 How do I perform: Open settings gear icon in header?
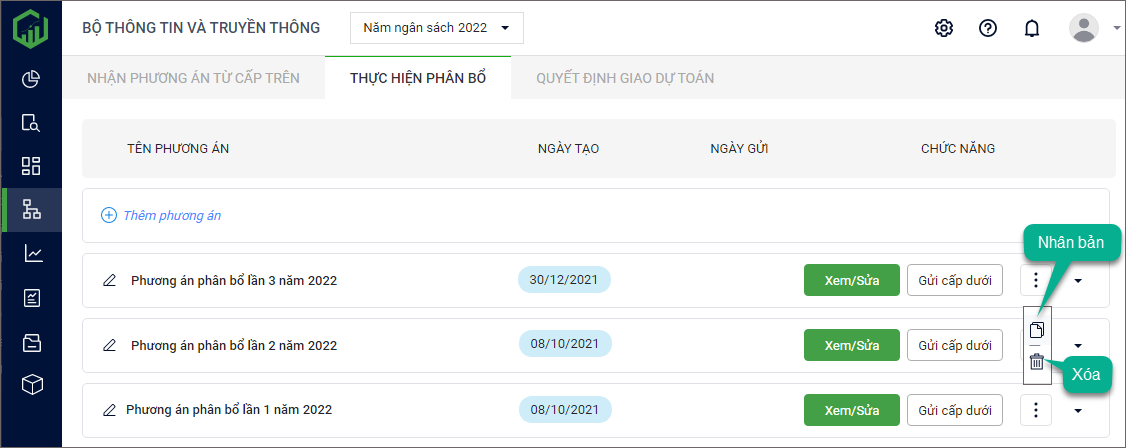pyautogui.click(x=943, y=28)
